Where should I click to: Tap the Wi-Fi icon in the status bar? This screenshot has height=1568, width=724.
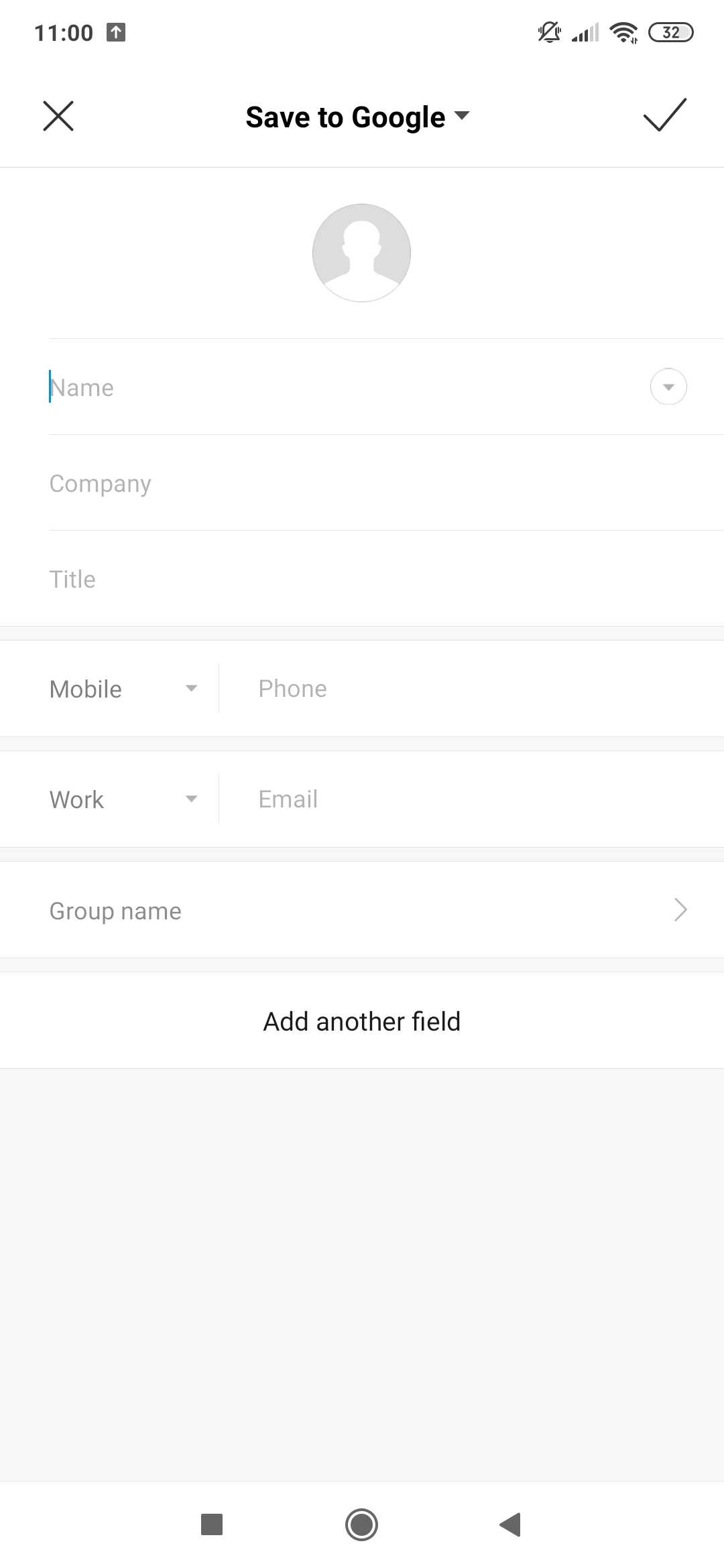click(623, 32)
